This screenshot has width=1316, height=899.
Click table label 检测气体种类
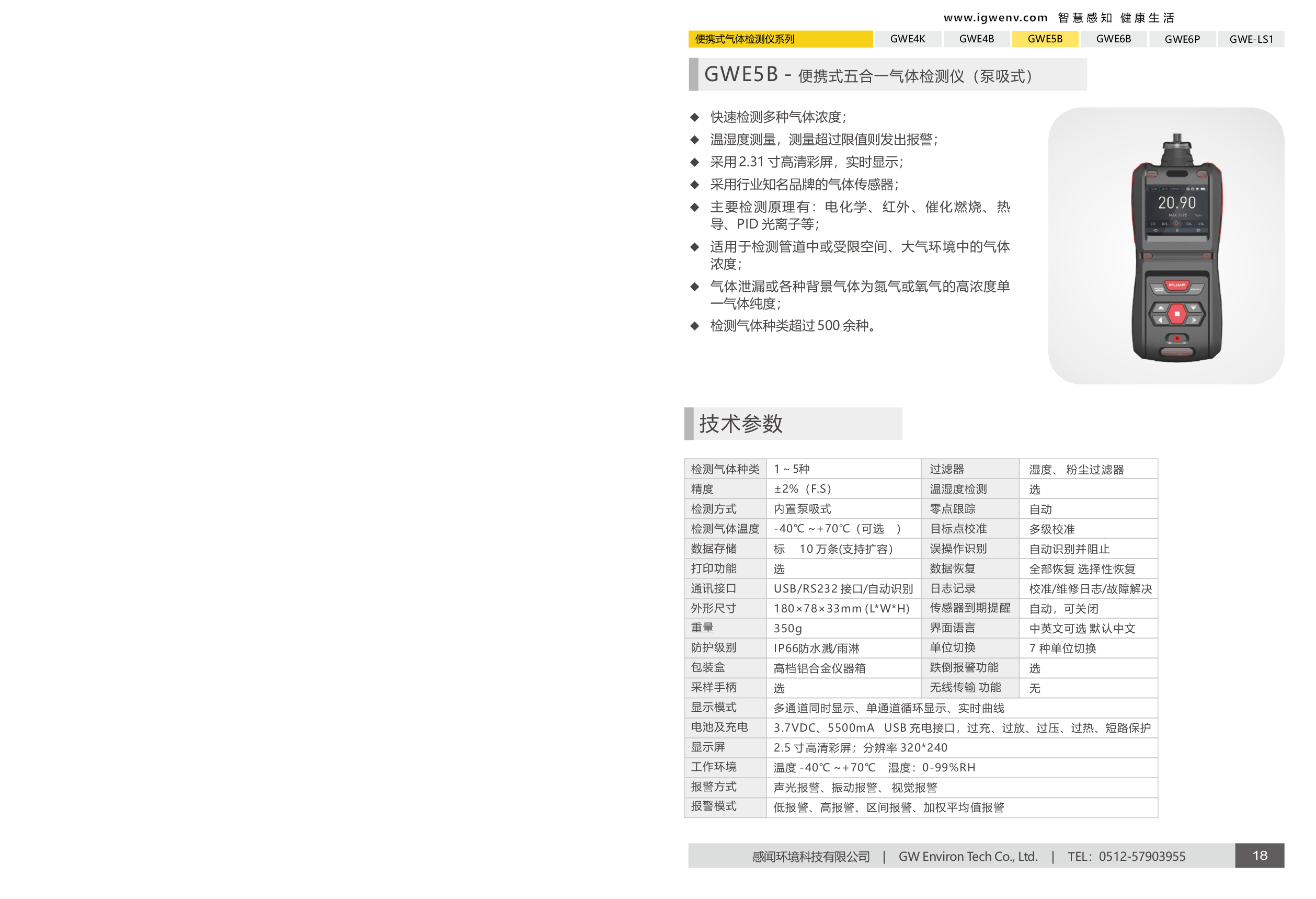pos(725,469)
